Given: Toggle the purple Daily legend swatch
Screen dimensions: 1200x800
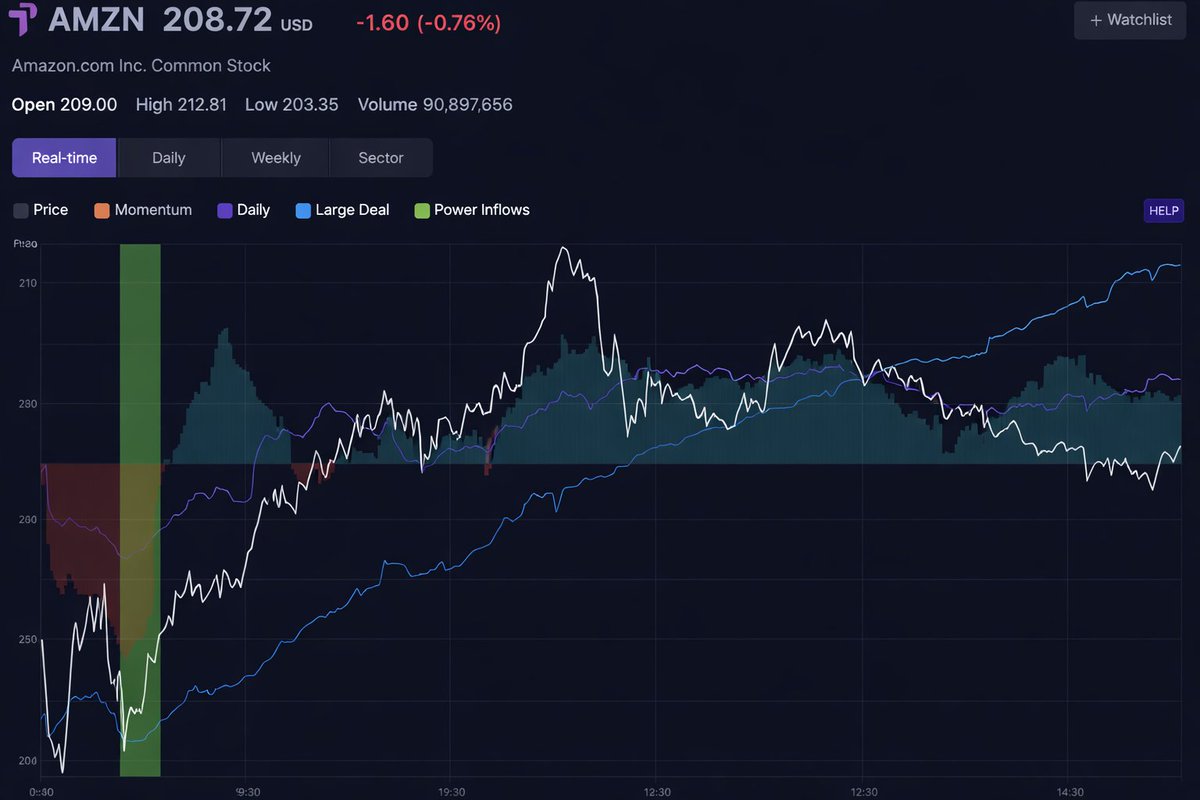Looking at the screenshot, I should coord(225,211).
